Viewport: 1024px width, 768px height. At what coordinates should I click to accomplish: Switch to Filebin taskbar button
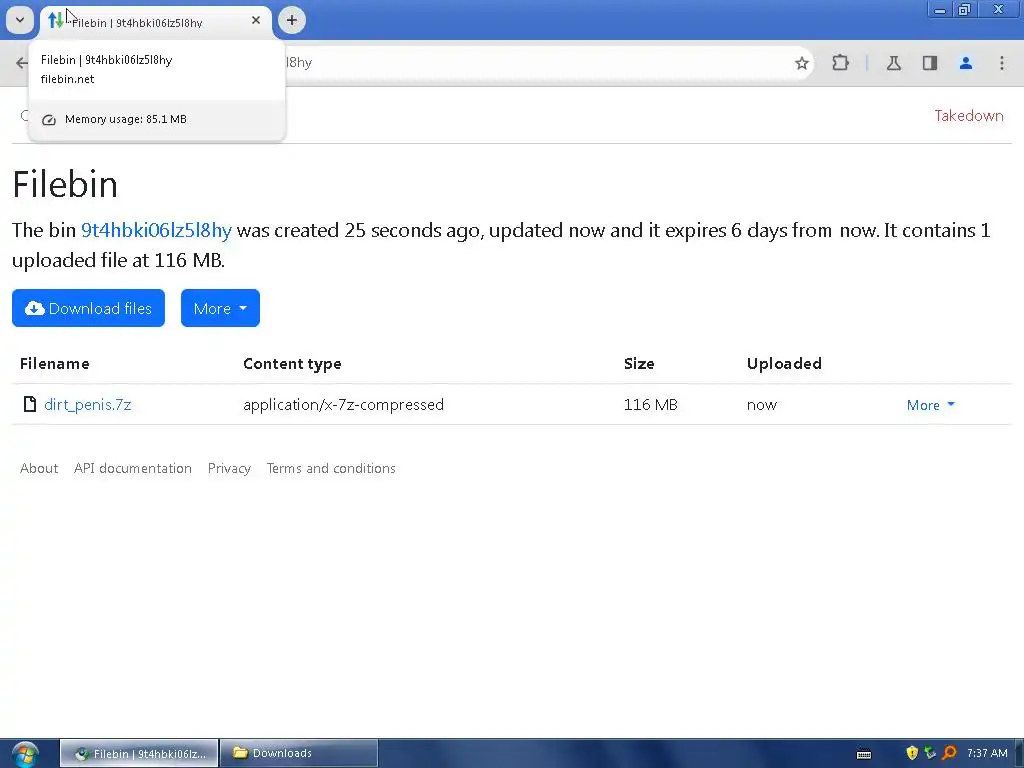(139, 754)
